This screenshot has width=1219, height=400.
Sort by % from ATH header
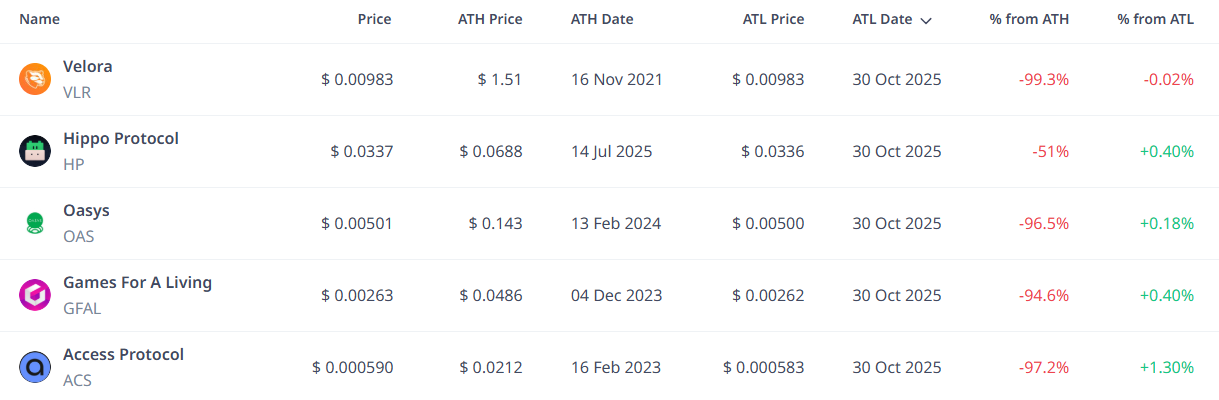tap(1029, 19)
